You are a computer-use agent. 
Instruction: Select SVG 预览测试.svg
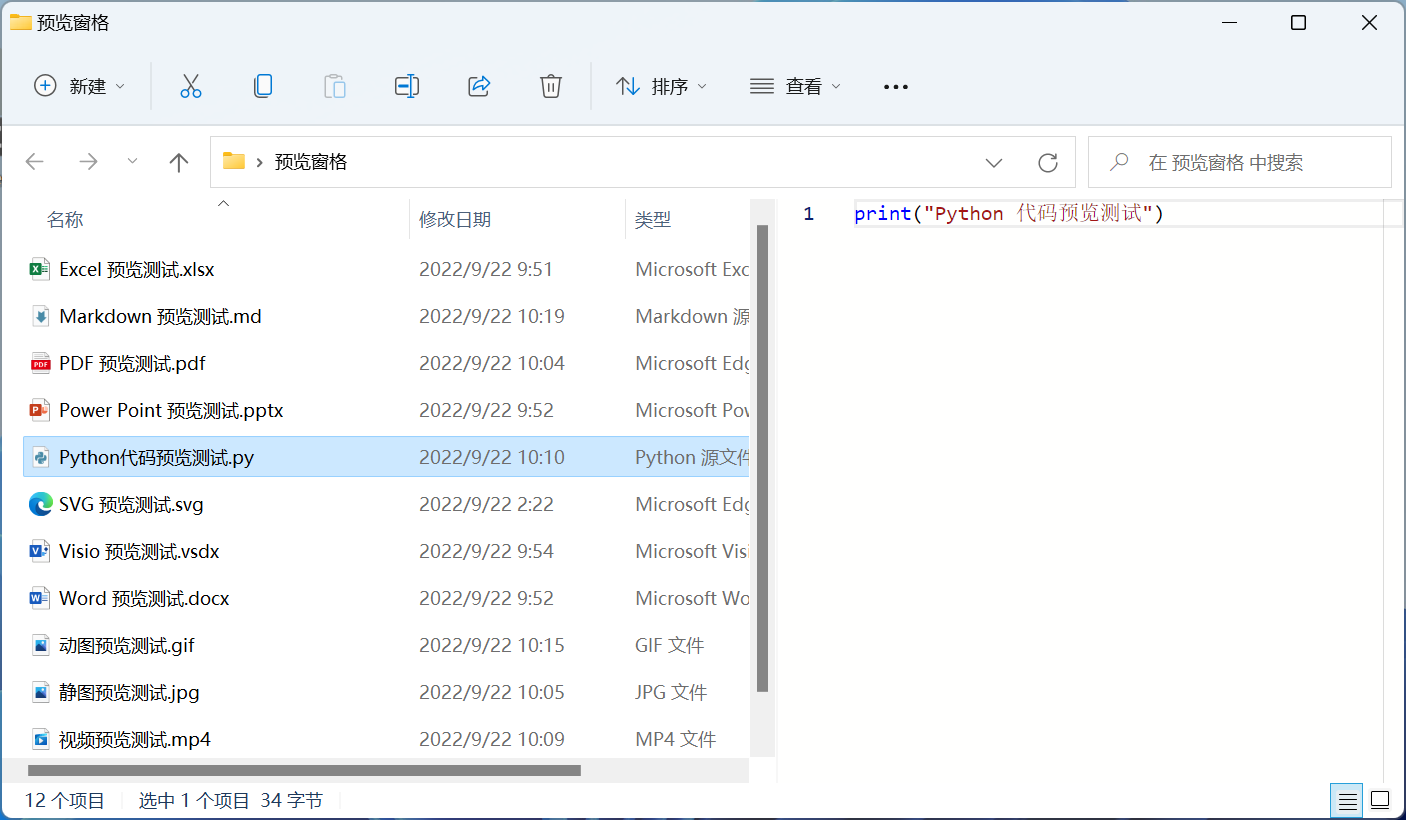pyautogui.click(x=131, y=504)
